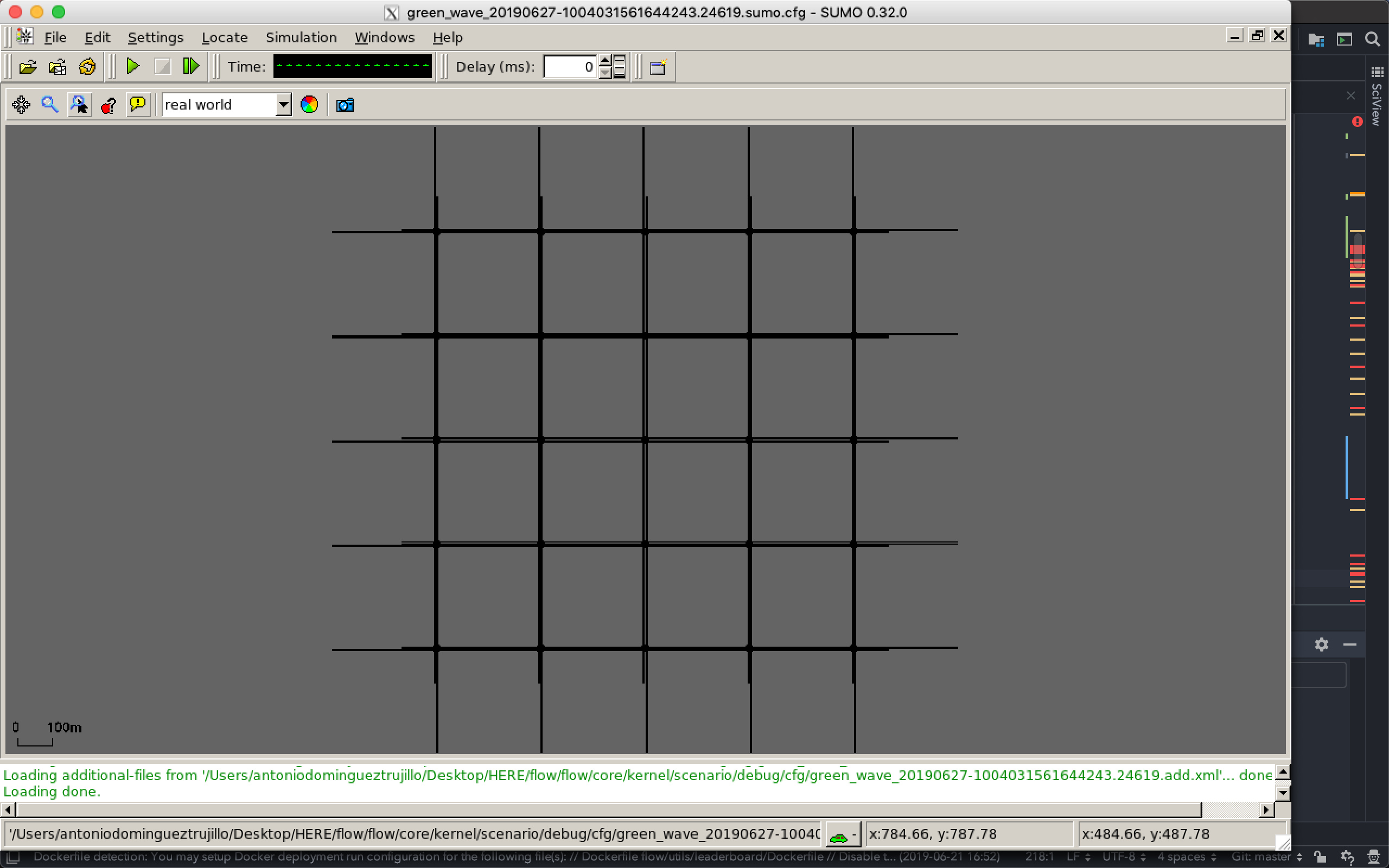Image resolution: width=1389 pixels, height=868 pixels.
Task: Click the horizontal scrollbar right arrow
Action: 1267,810
